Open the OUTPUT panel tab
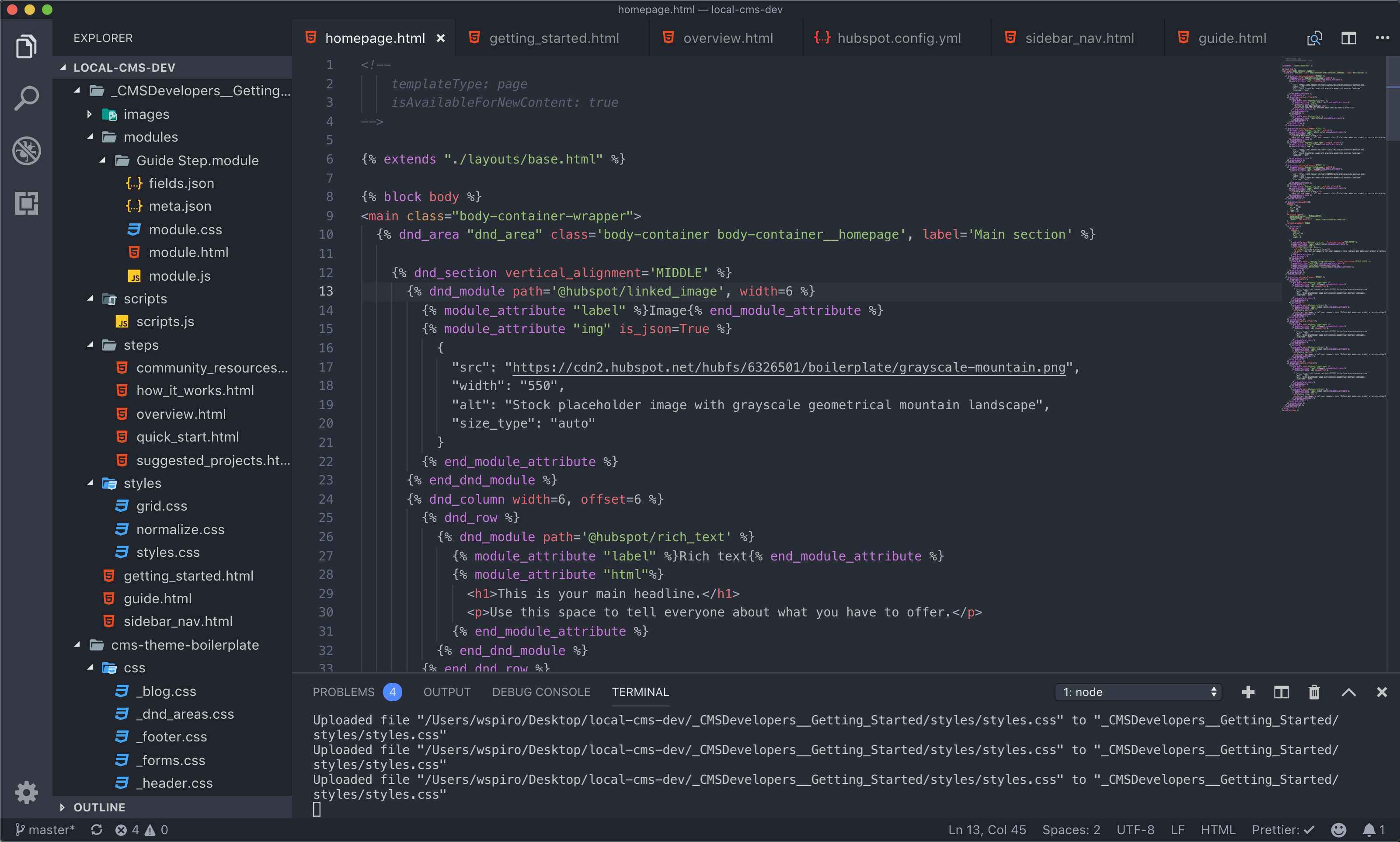Image resolution: width=1400 pixels, height=842 pixels. pyautogui.click(x=447, y=692)
